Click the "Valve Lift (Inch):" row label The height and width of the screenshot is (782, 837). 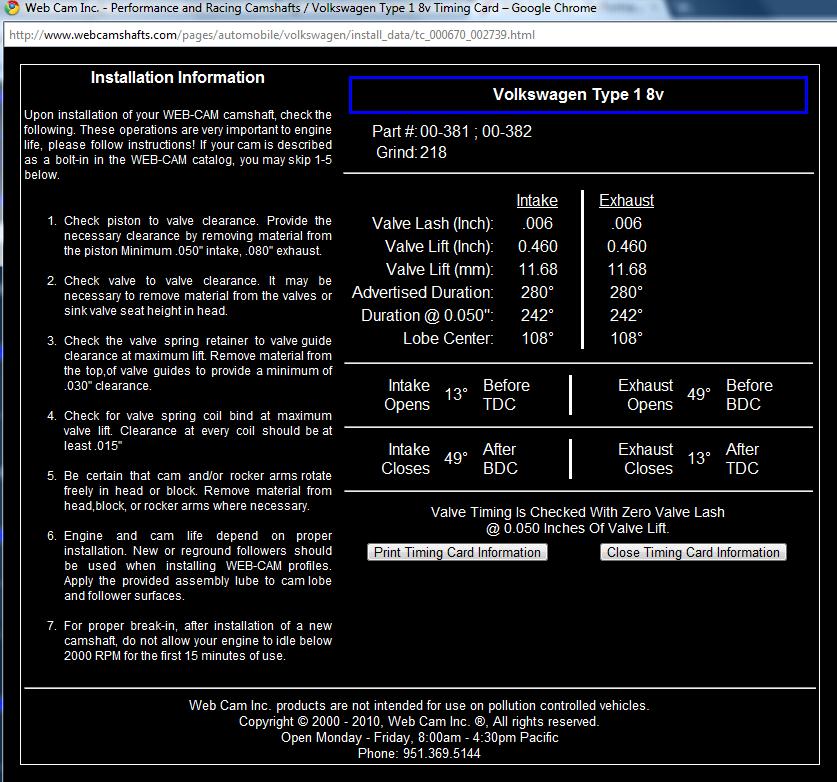pos(439,247)
